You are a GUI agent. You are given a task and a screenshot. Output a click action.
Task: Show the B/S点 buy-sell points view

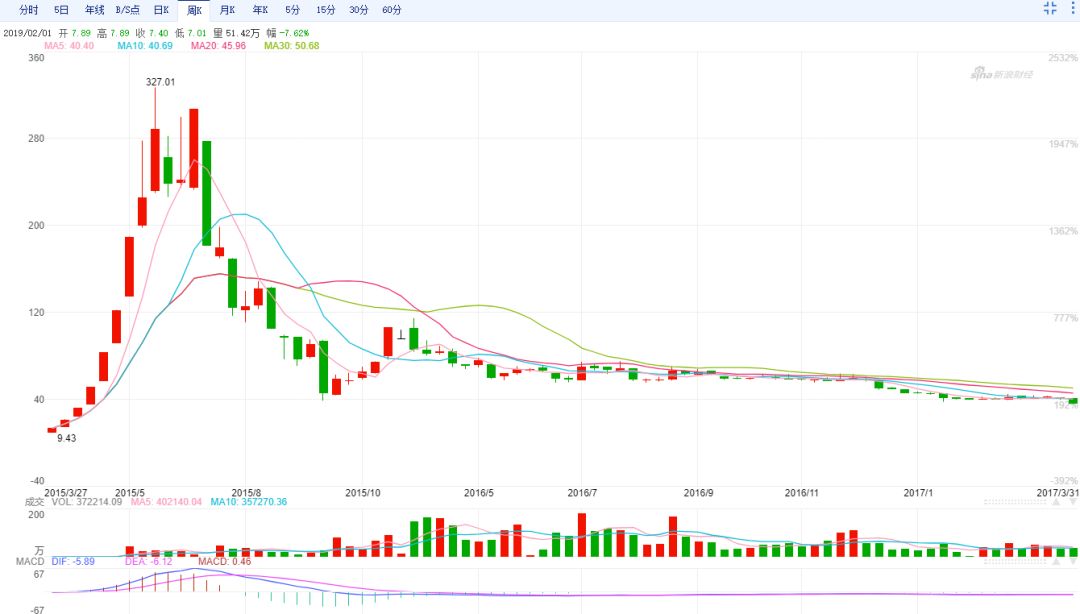[127, 10]
